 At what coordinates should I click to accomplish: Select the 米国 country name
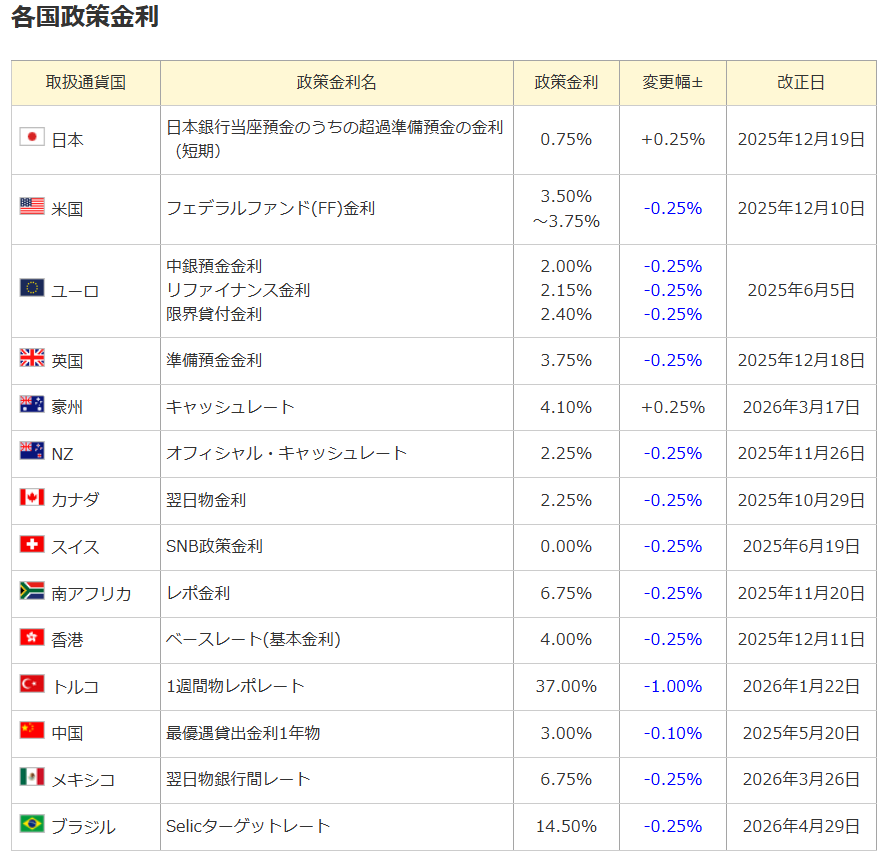(67, 209)
